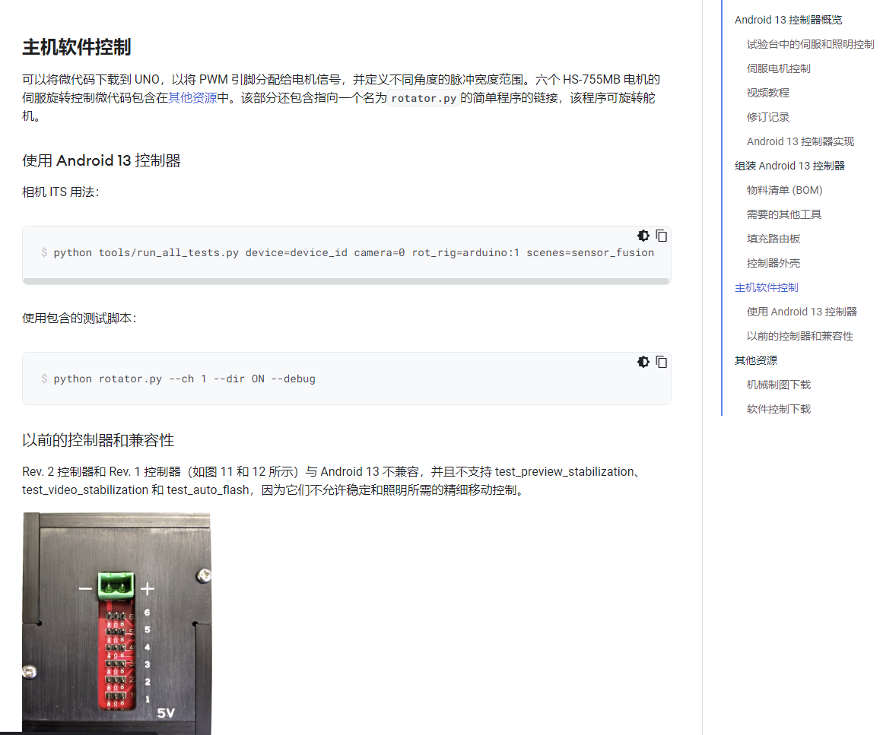
Task: Copy the rotator.py command
Action: (x=661, y=362)
